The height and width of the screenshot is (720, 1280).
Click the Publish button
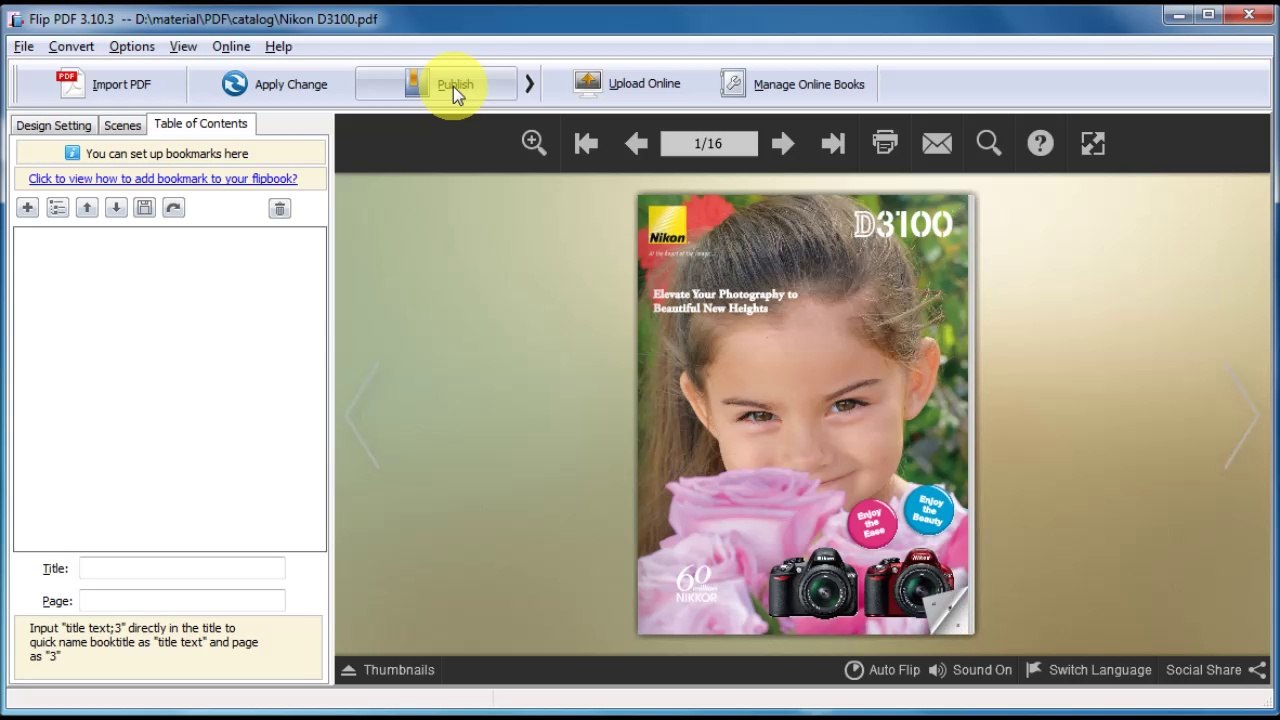pos(436,84)
